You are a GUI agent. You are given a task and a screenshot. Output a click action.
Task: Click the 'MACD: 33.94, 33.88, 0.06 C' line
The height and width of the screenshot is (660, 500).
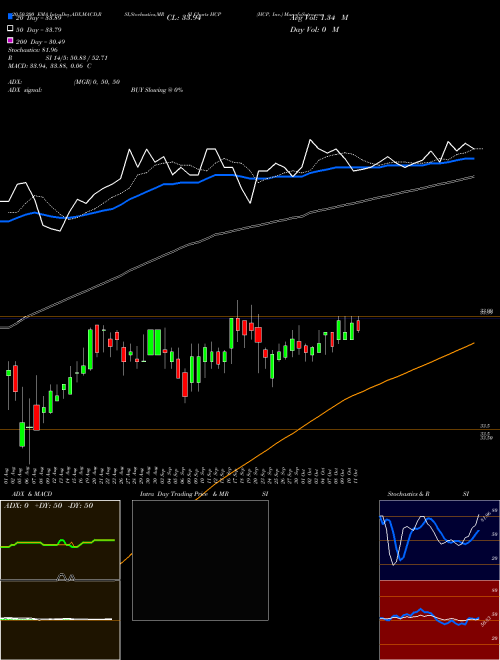click(50, 66)
